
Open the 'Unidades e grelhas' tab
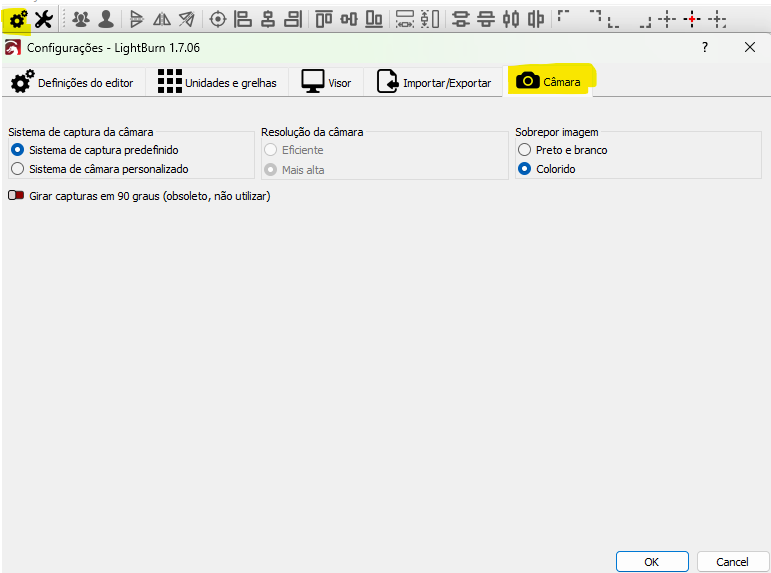[x=217, y=83]
